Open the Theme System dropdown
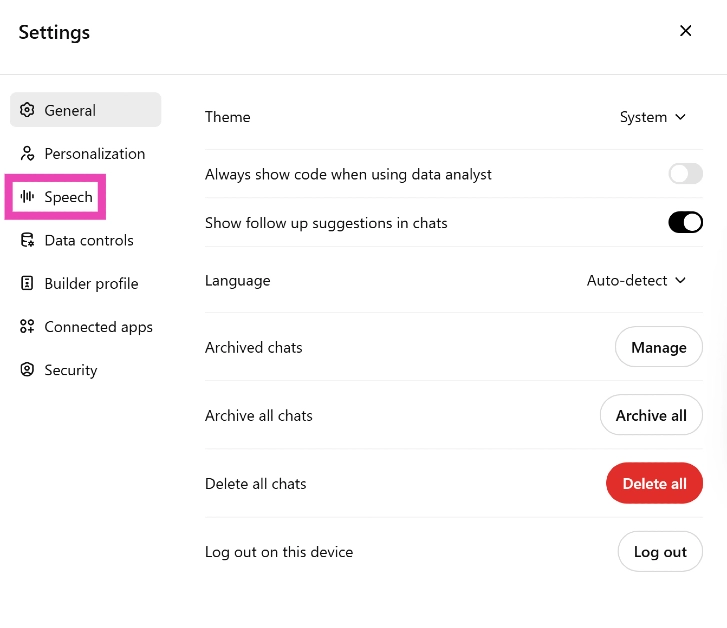 [652, 117]
